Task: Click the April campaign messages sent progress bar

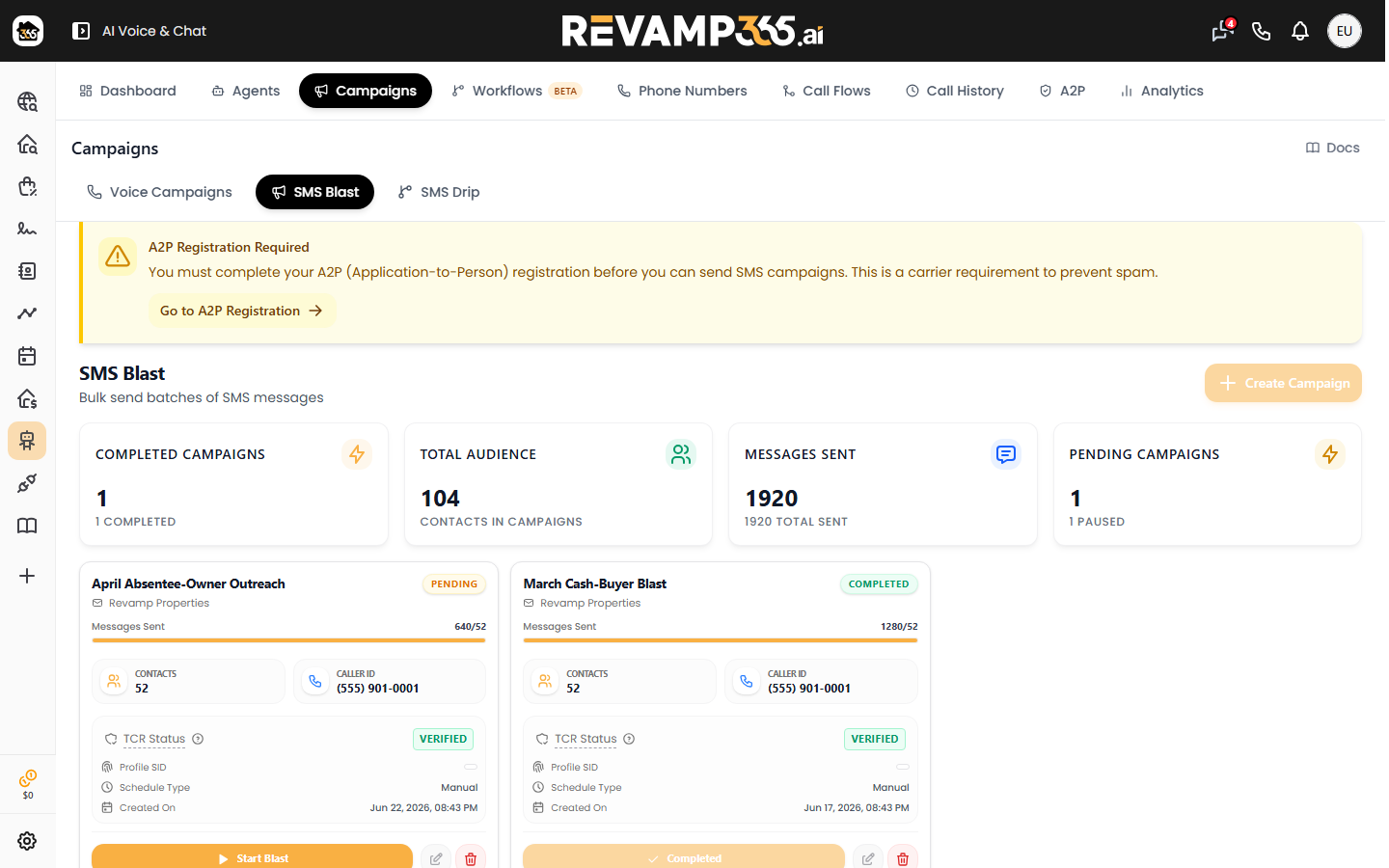Action: pos(288,640)
